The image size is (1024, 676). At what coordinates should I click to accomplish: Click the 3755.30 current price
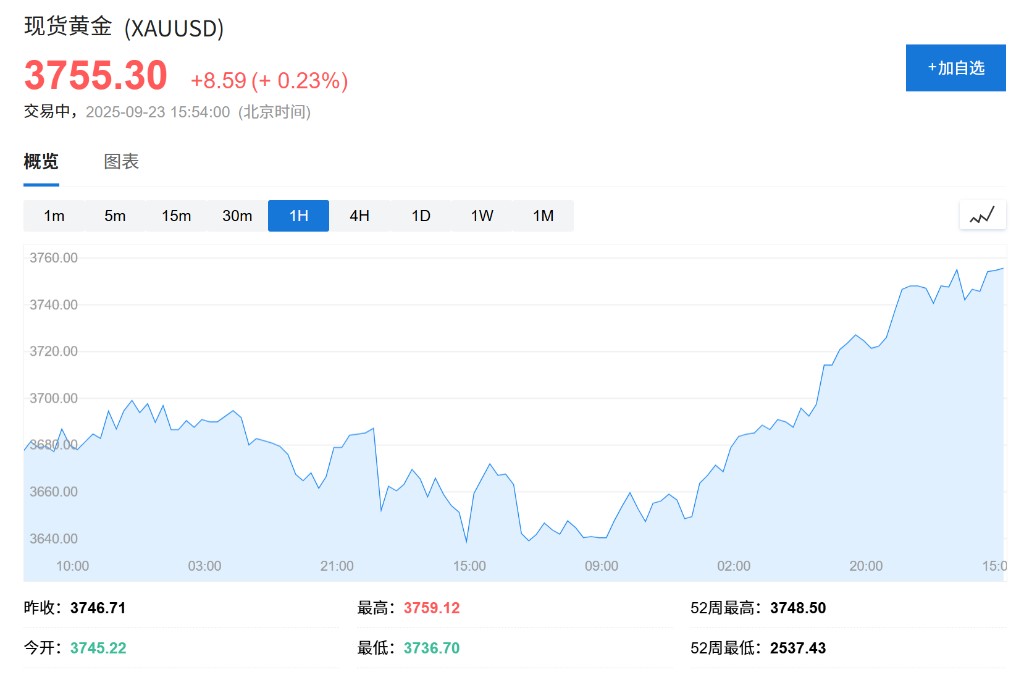coord(96,76)
